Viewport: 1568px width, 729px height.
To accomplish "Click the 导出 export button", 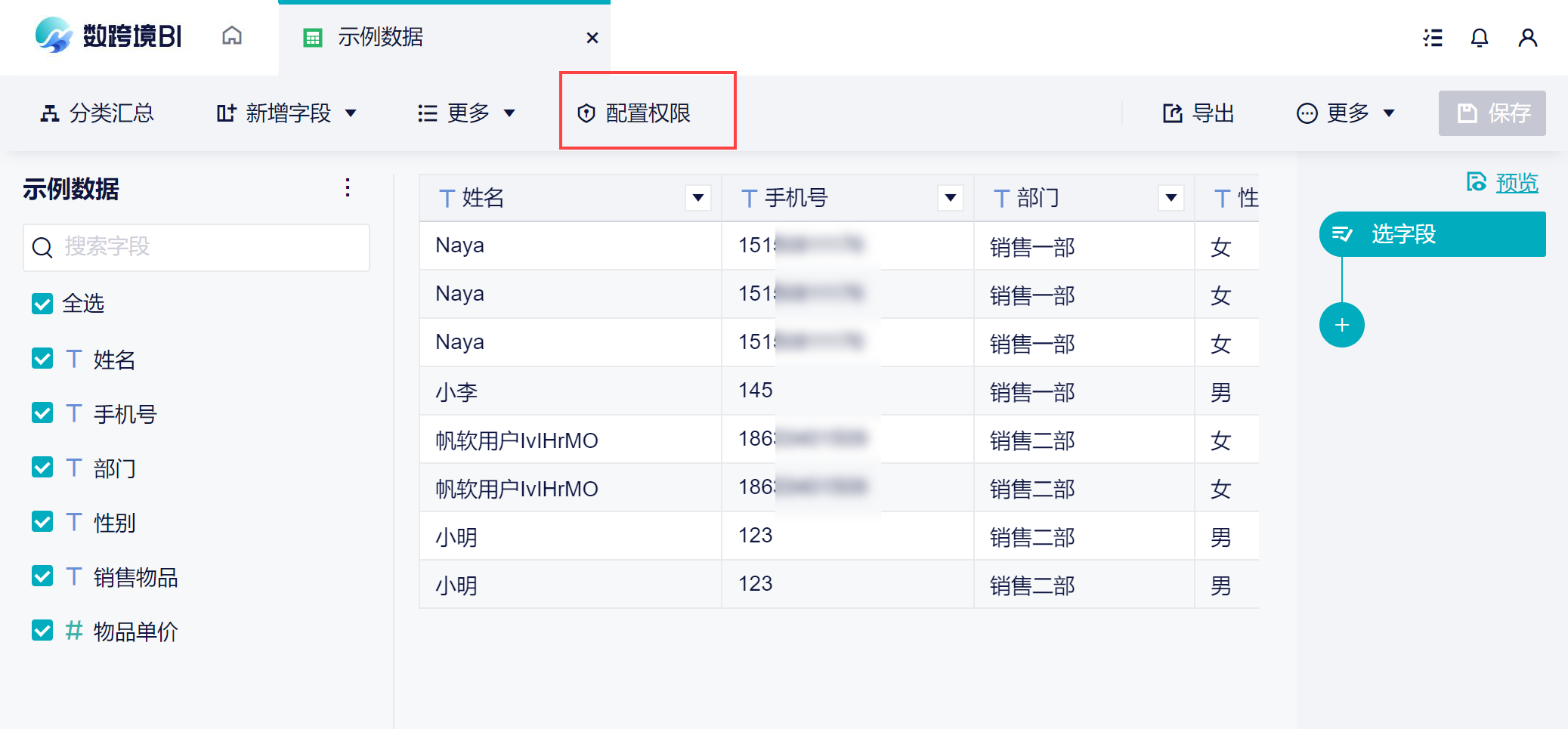I will [x=1198, y=113].
